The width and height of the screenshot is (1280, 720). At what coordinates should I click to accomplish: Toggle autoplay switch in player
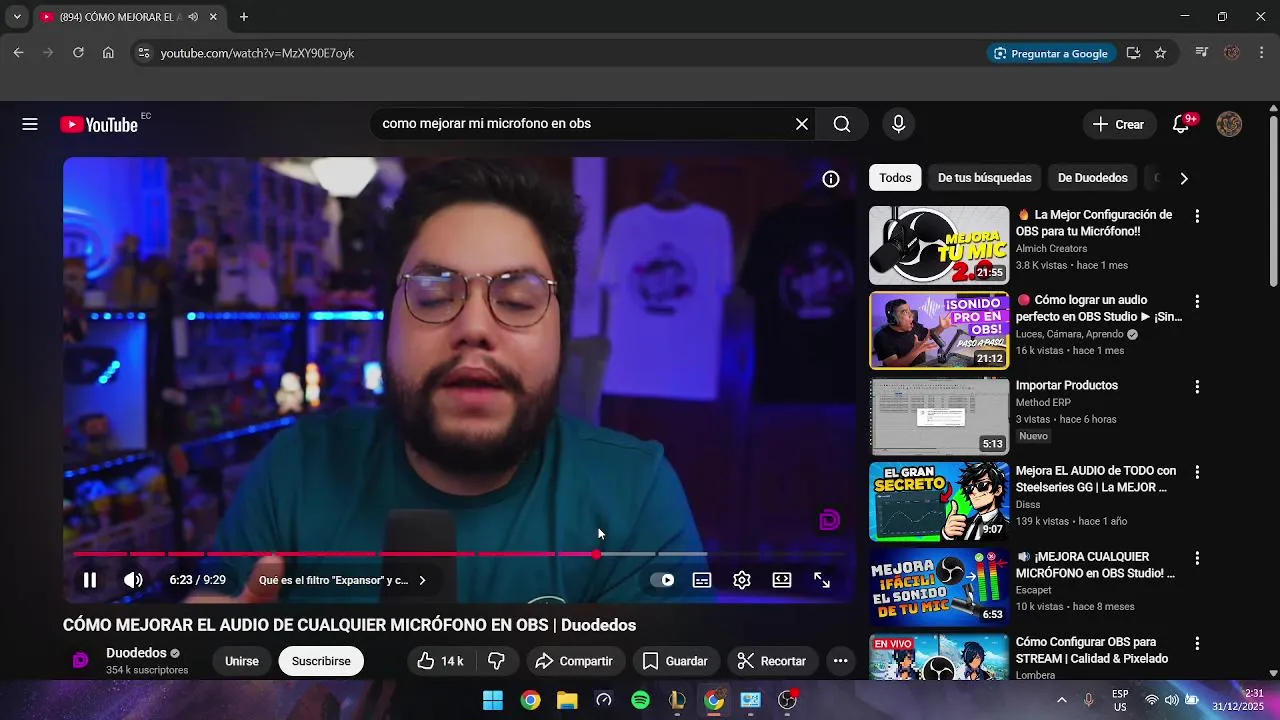(x=663, y=580)
